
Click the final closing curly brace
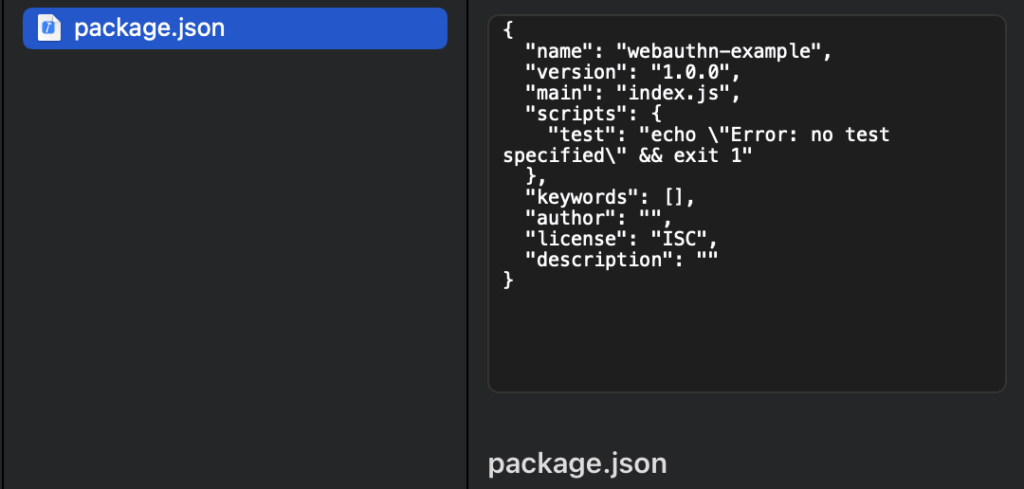[508, 280]
